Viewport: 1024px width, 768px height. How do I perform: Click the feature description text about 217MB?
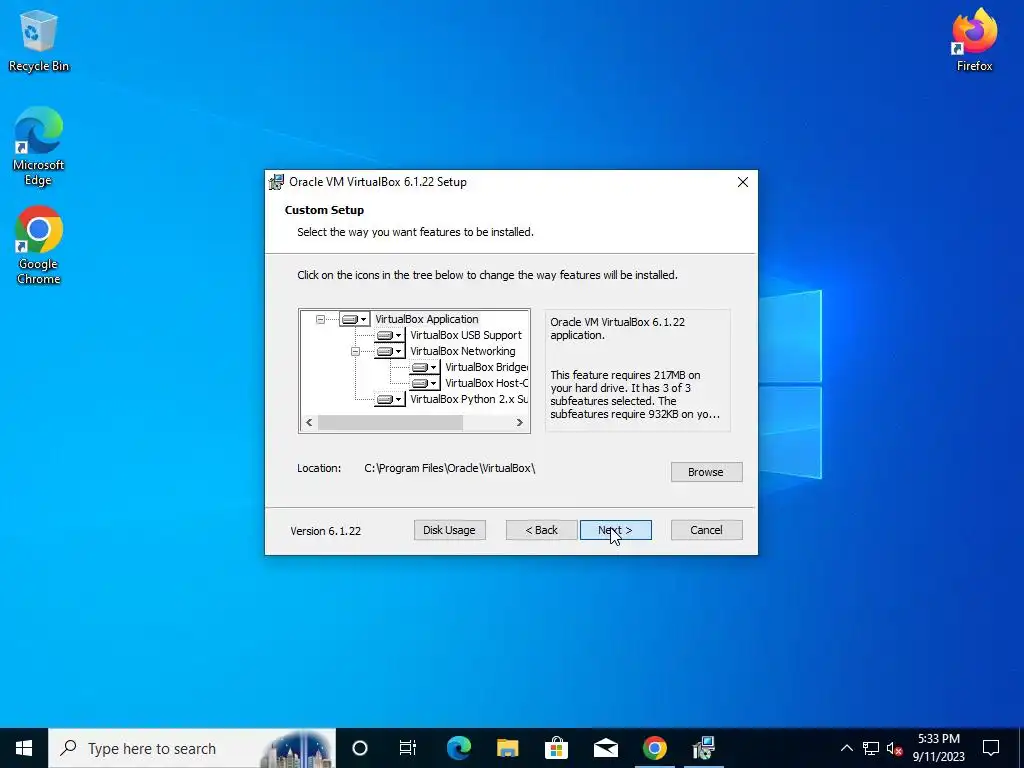(x=635, y=394)
